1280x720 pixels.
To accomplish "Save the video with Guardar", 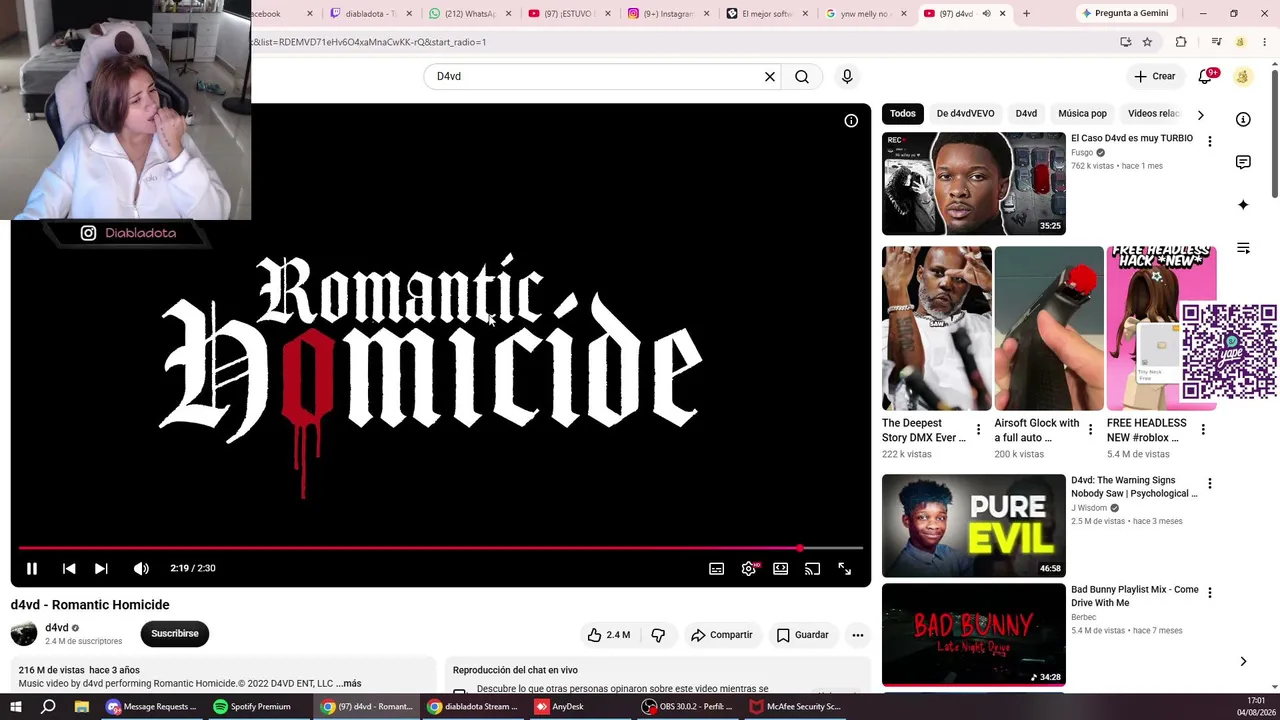I will tap(802, 635).
